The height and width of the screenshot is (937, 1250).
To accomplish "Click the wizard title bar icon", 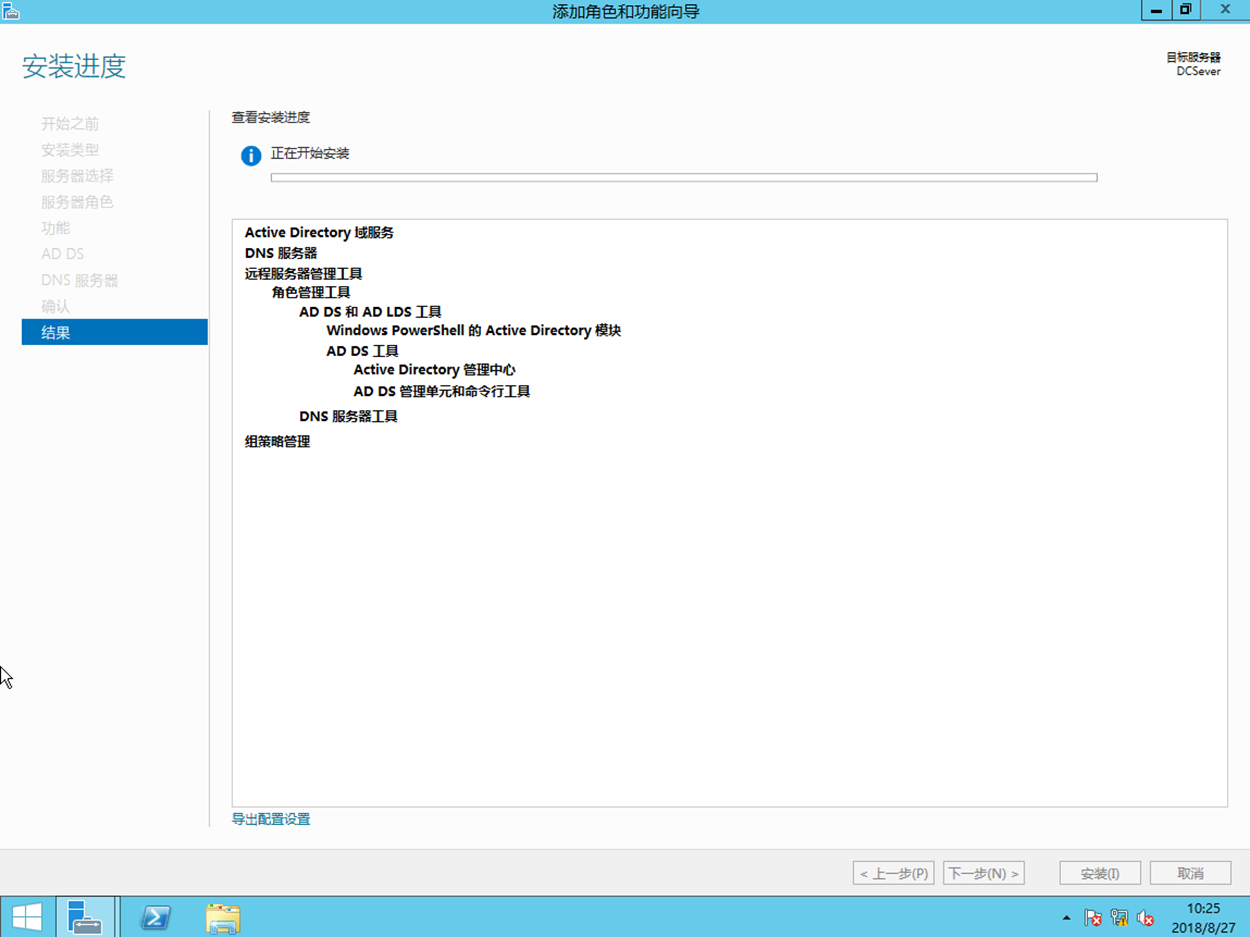I will pyautogui.click(x=10, y=11).
